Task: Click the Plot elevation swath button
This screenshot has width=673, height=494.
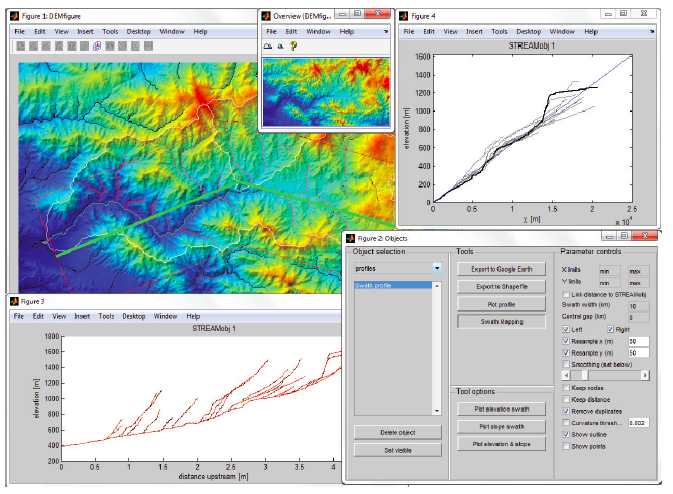Action: [502, 409]
